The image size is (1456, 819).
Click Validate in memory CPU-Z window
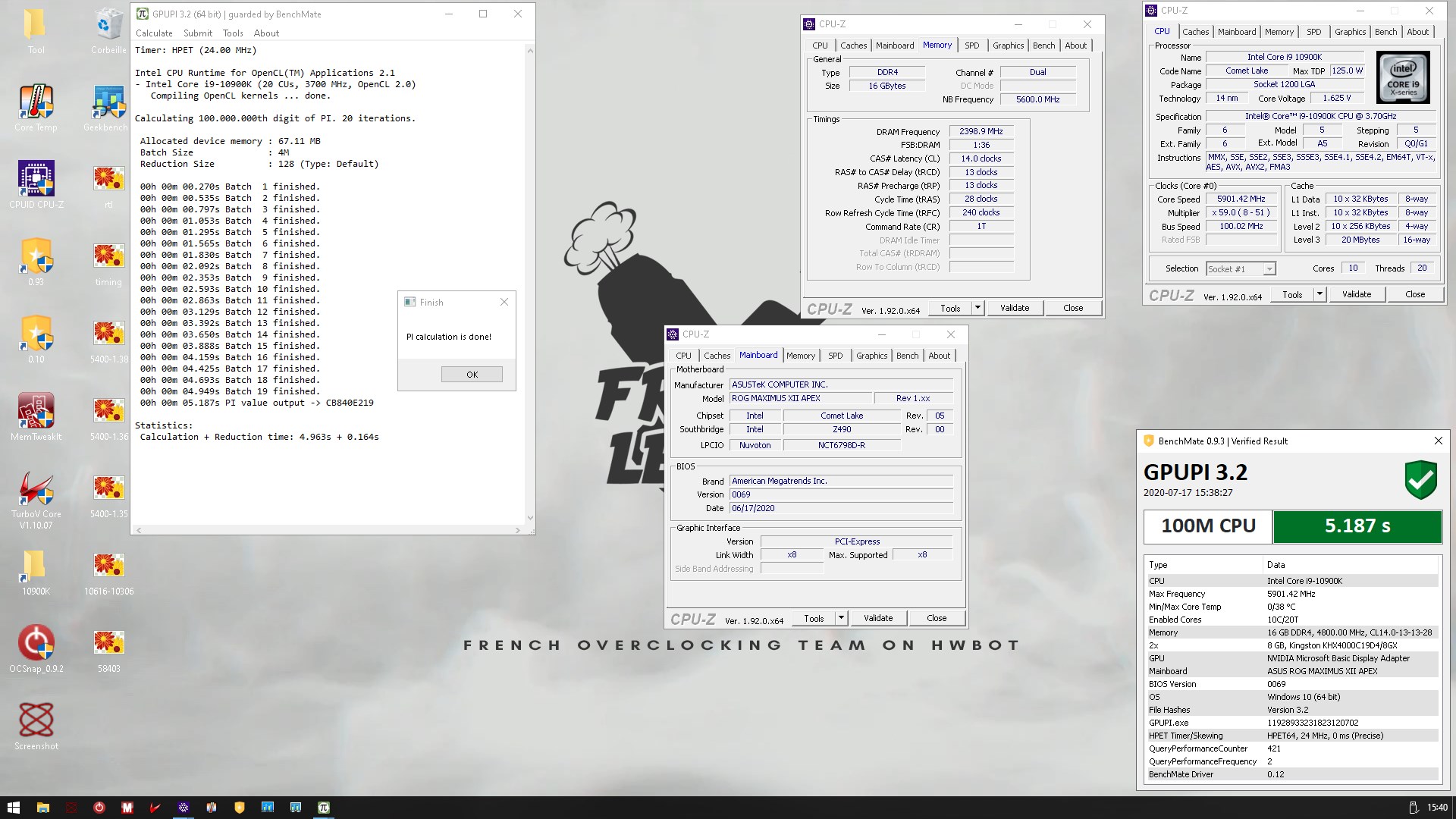coord(1014,308)
